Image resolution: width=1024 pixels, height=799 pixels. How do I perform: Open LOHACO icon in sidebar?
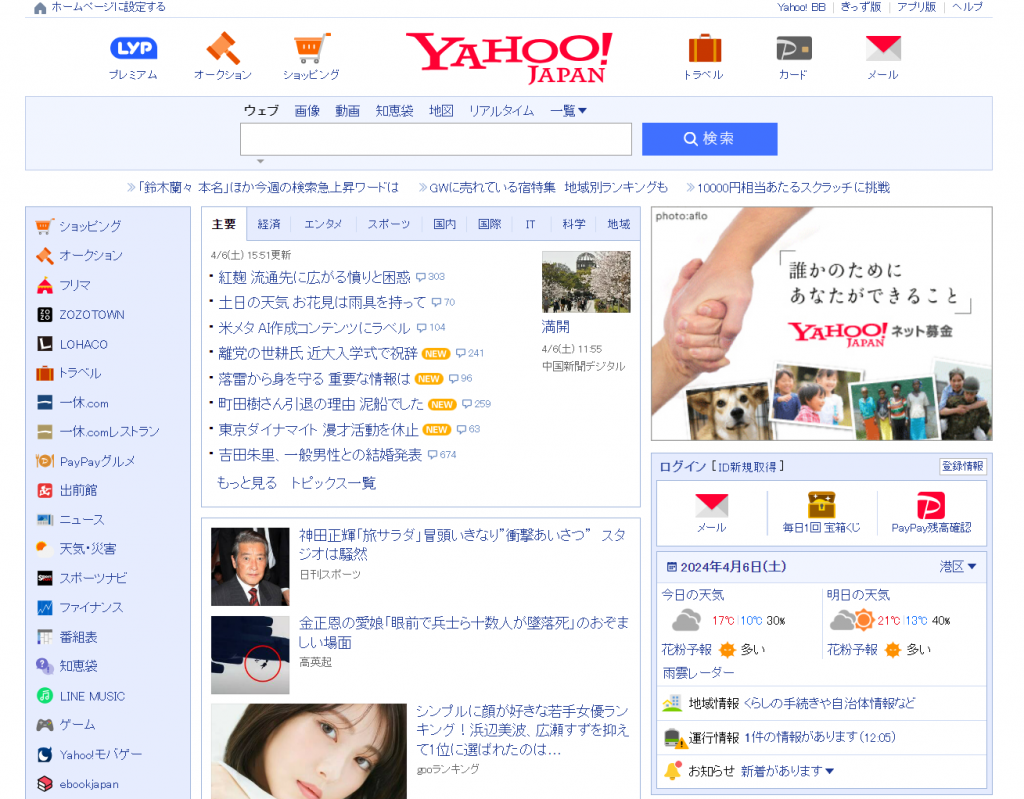[44, 344]
